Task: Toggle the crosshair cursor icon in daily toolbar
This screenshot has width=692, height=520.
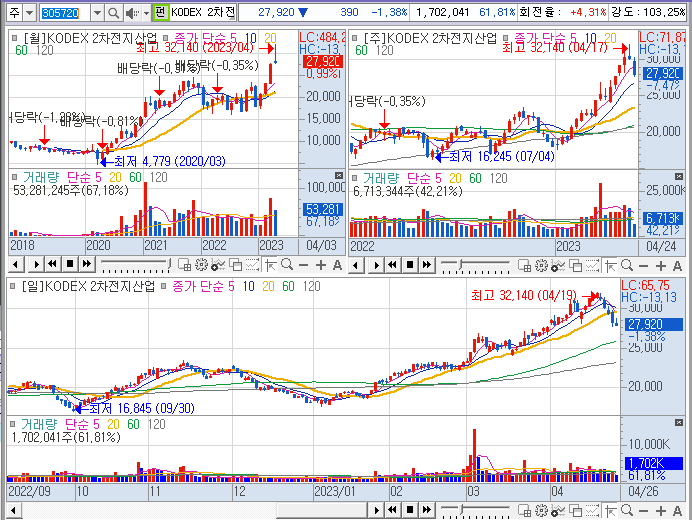Action: click(610, 511)
